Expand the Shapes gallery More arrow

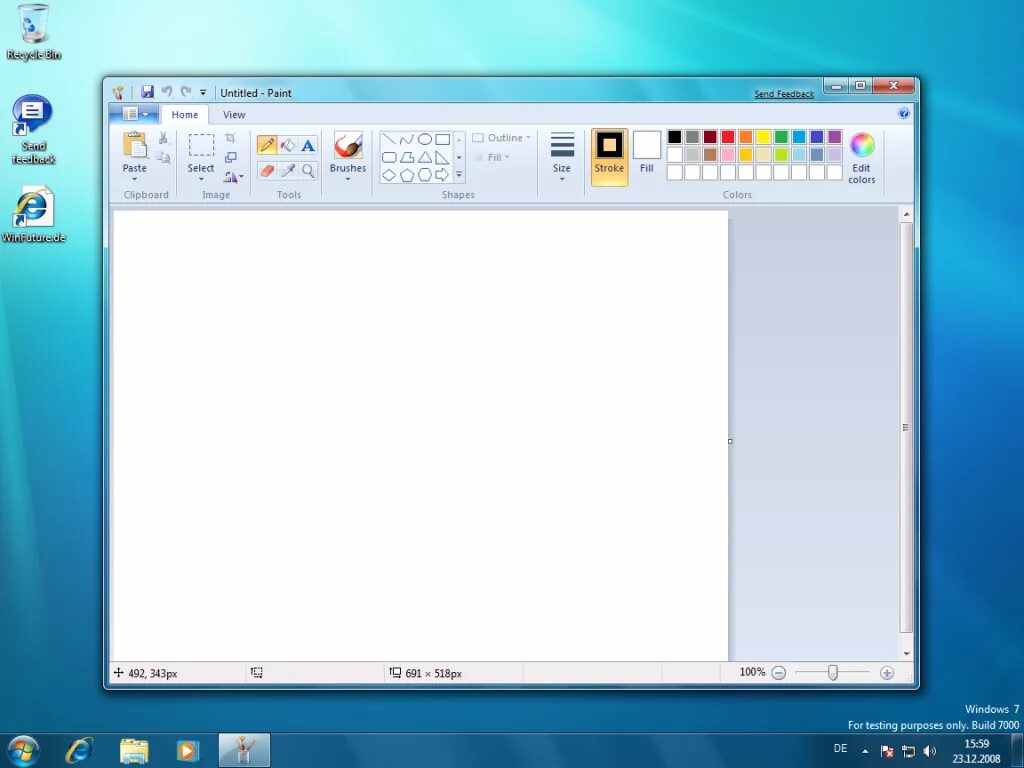[x=459, y=174]
